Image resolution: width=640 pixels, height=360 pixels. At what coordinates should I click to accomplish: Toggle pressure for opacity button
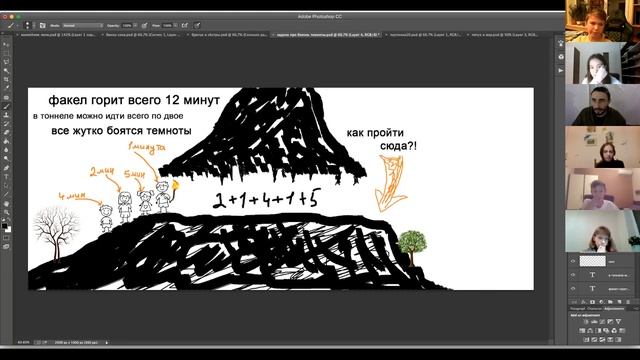pos(144,25)
